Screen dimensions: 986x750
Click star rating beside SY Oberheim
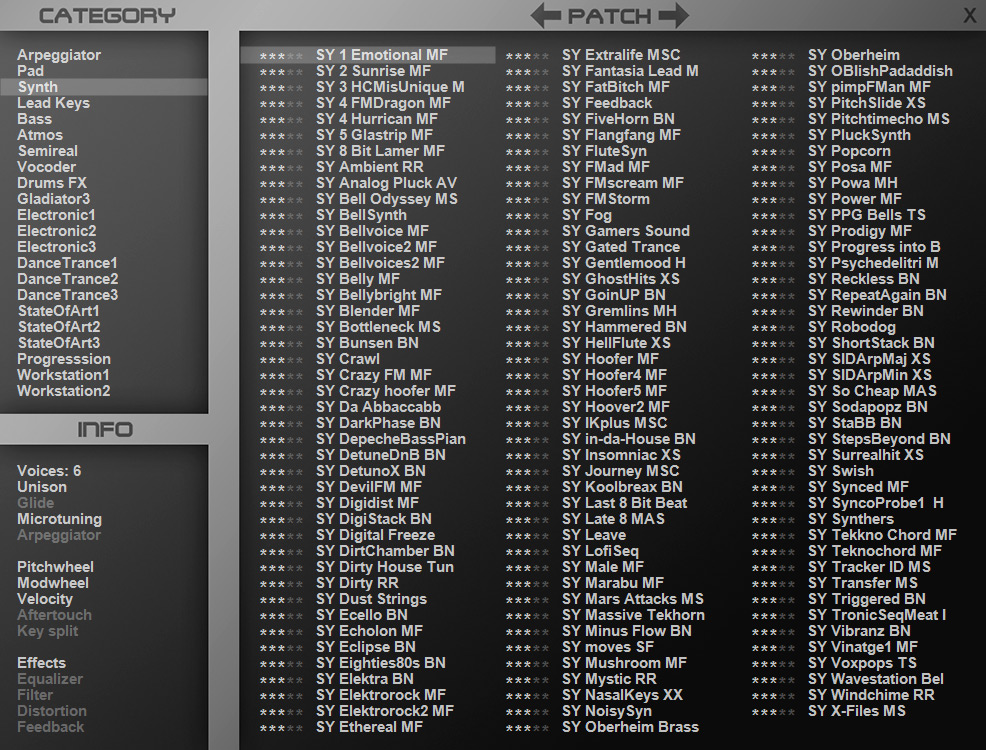coord(773,56)
